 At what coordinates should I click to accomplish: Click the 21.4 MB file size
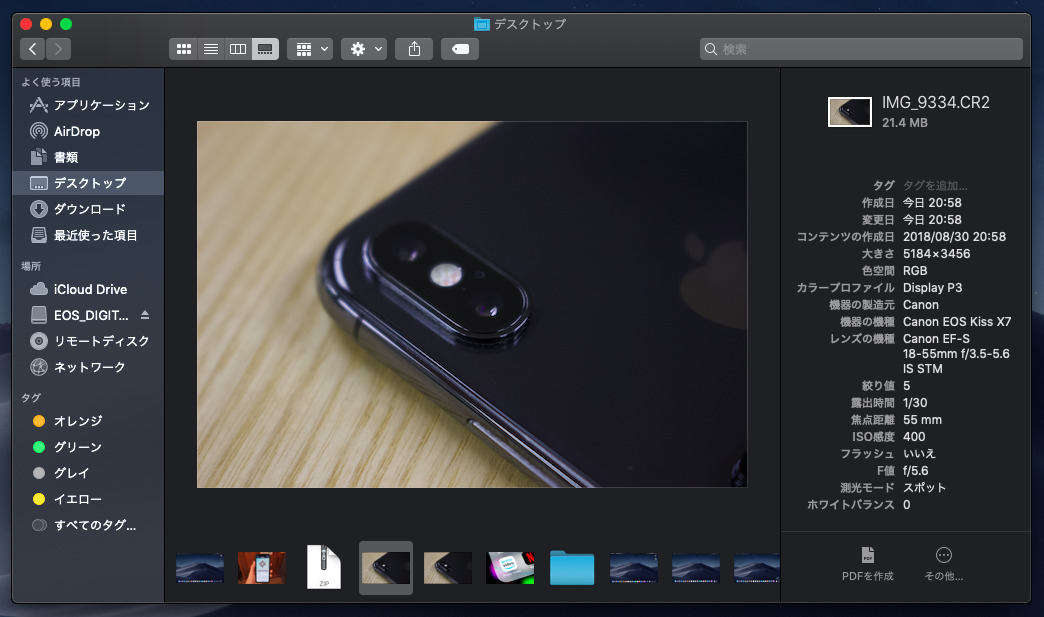(x=904, y=122)
